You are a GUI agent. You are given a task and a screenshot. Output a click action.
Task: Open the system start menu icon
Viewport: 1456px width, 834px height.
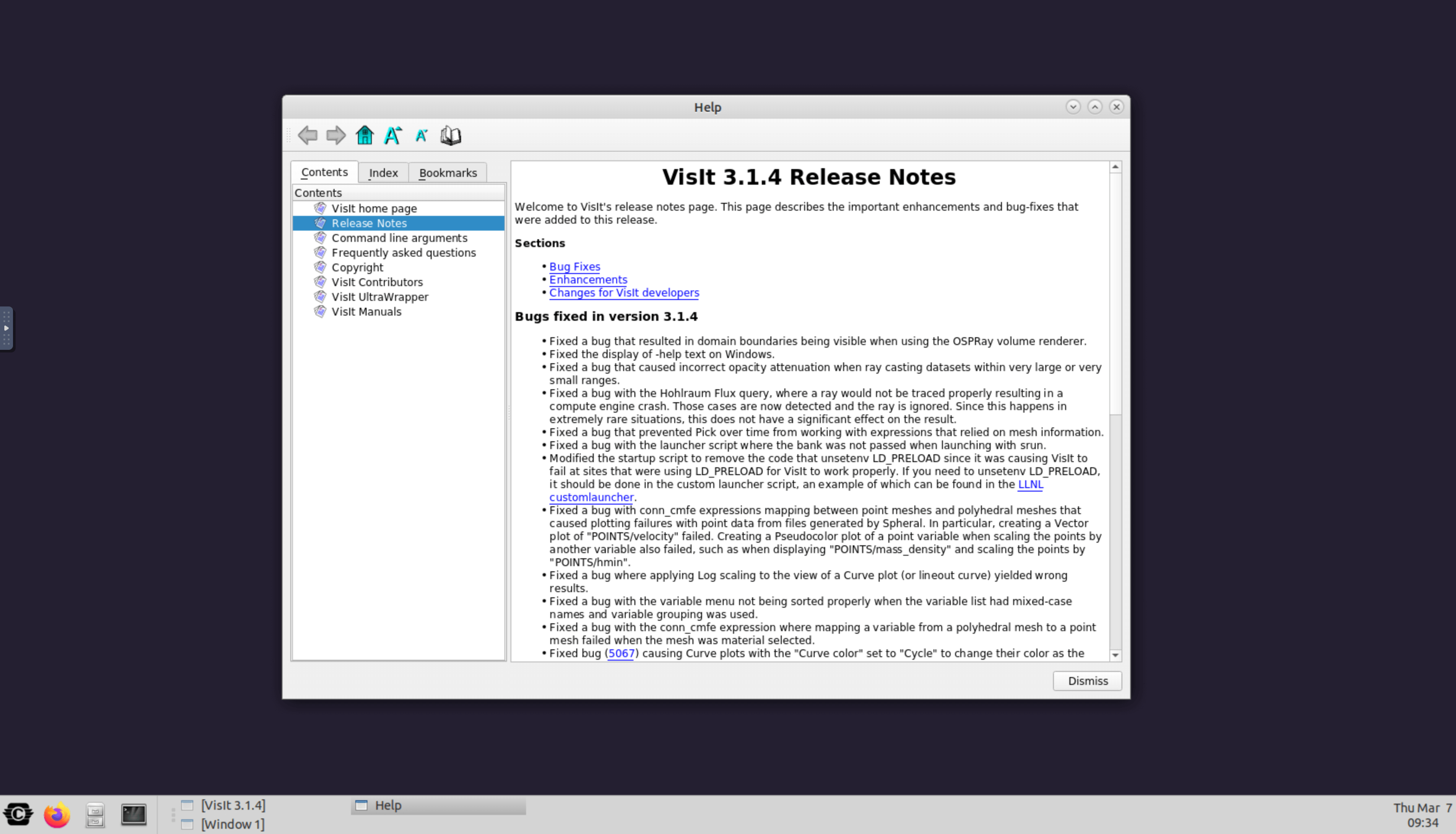(x=18, y=814)
